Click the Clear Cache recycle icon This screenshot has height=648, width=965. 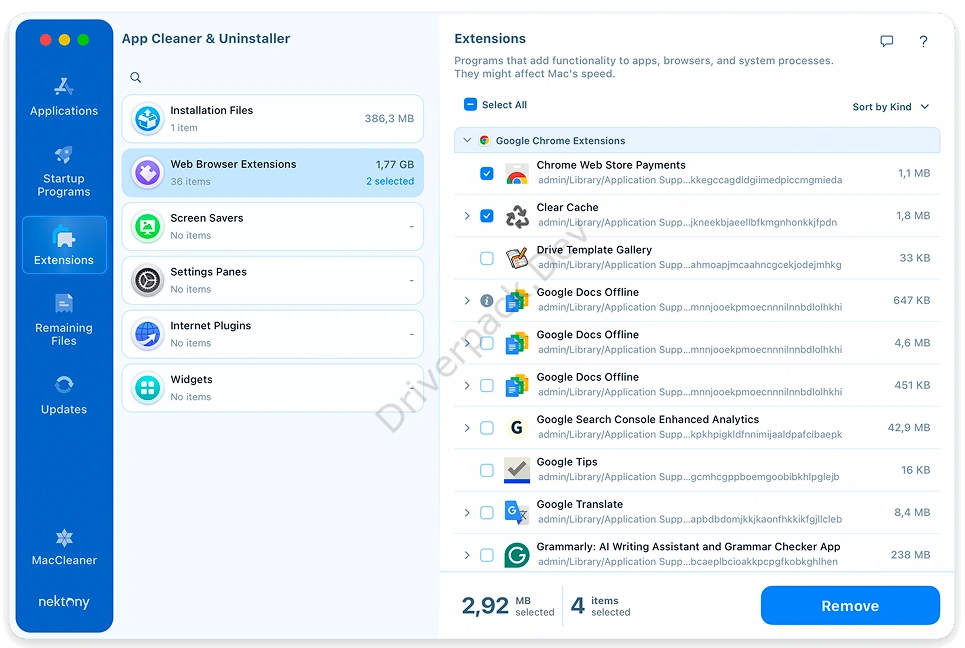[x=517, y=216]
